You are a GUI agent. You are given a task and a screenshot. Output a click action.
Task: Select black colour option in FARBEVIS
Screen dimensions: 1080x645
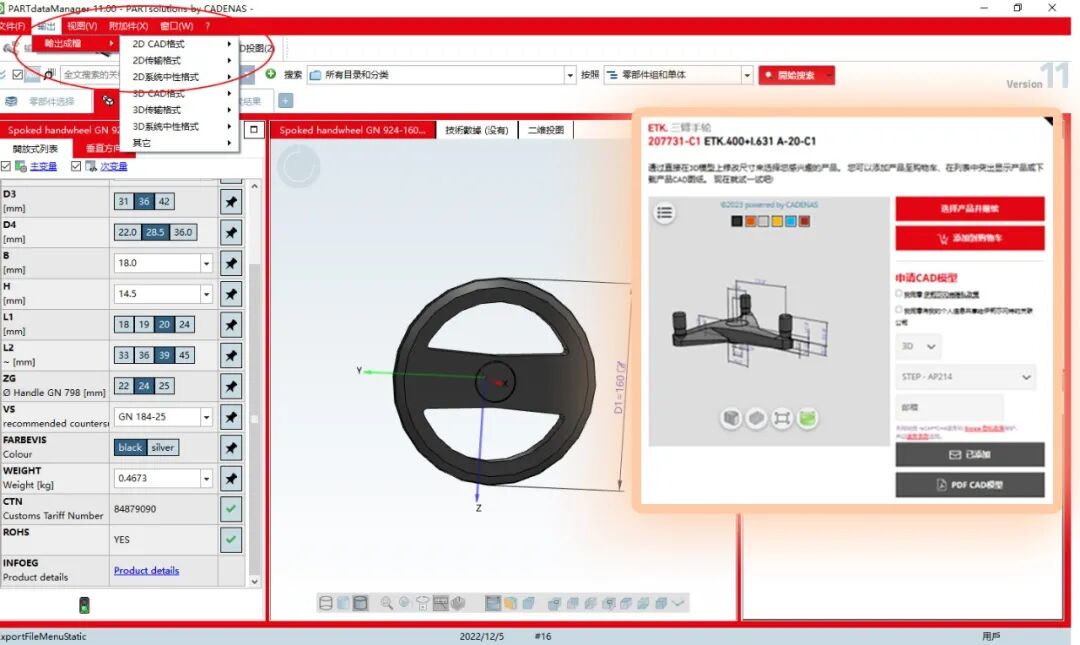pyautogui.click(x=129, y=448)
